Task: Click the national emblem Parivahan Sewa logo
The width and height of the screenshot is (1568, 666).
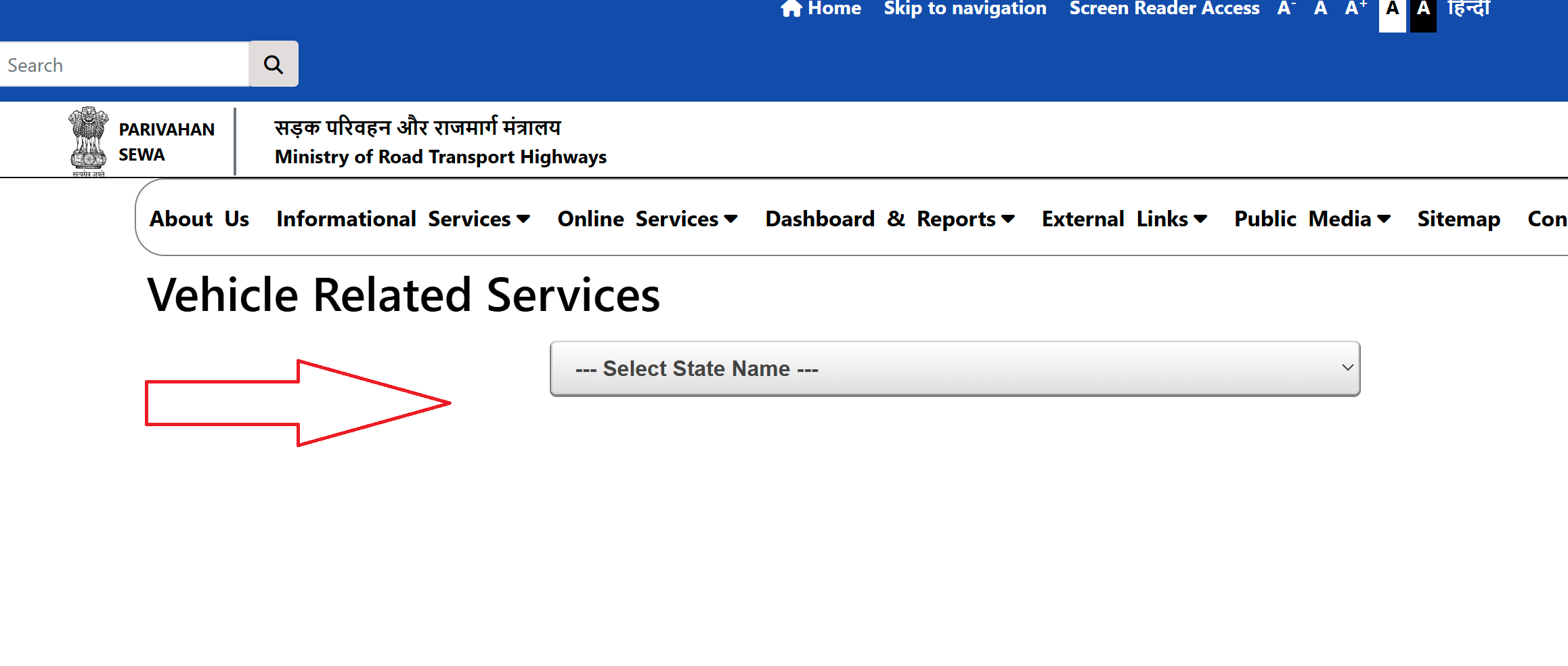Action: [89, 139]
